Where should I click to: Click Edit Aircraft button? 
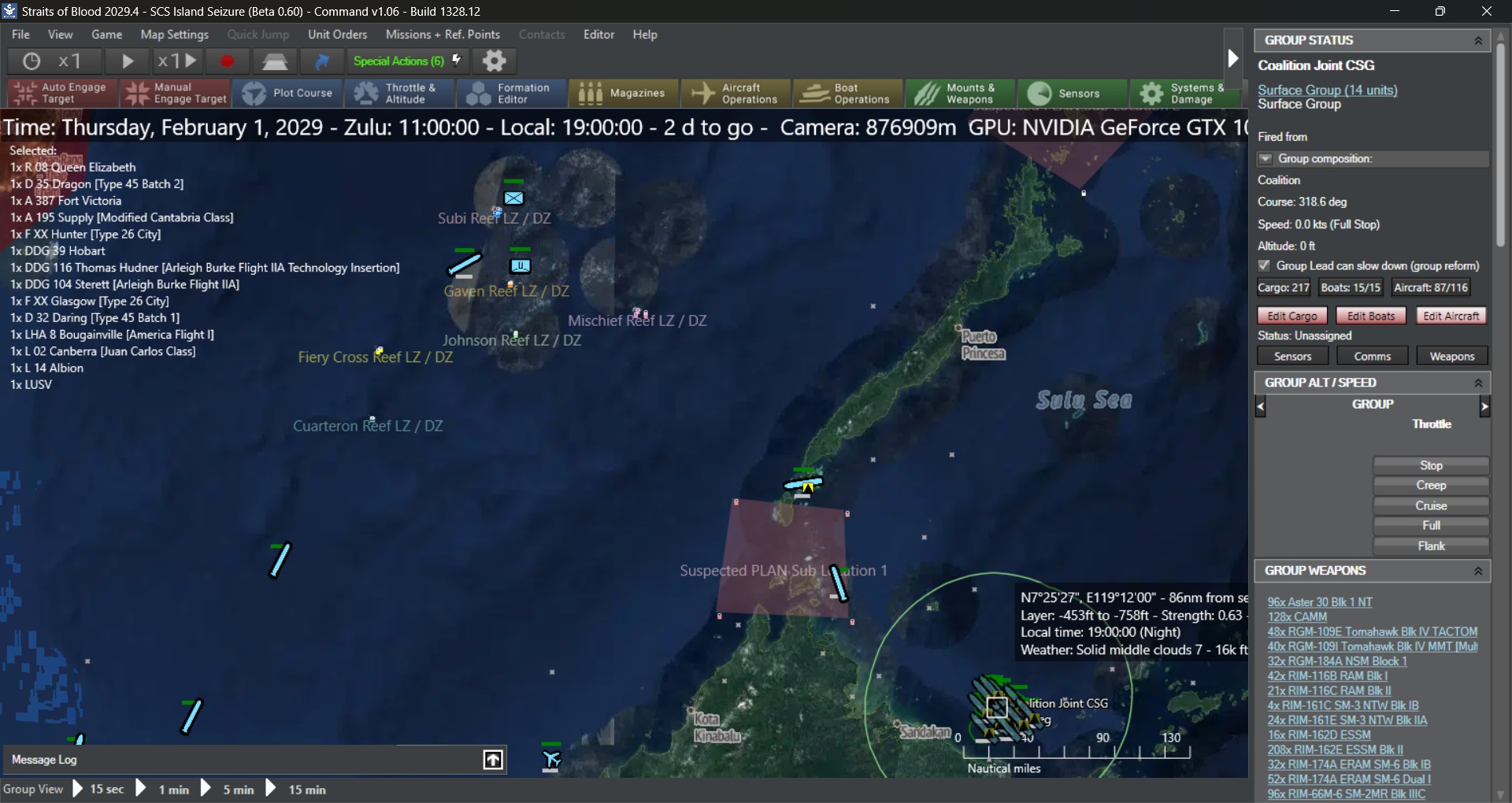click(1451, 316)
